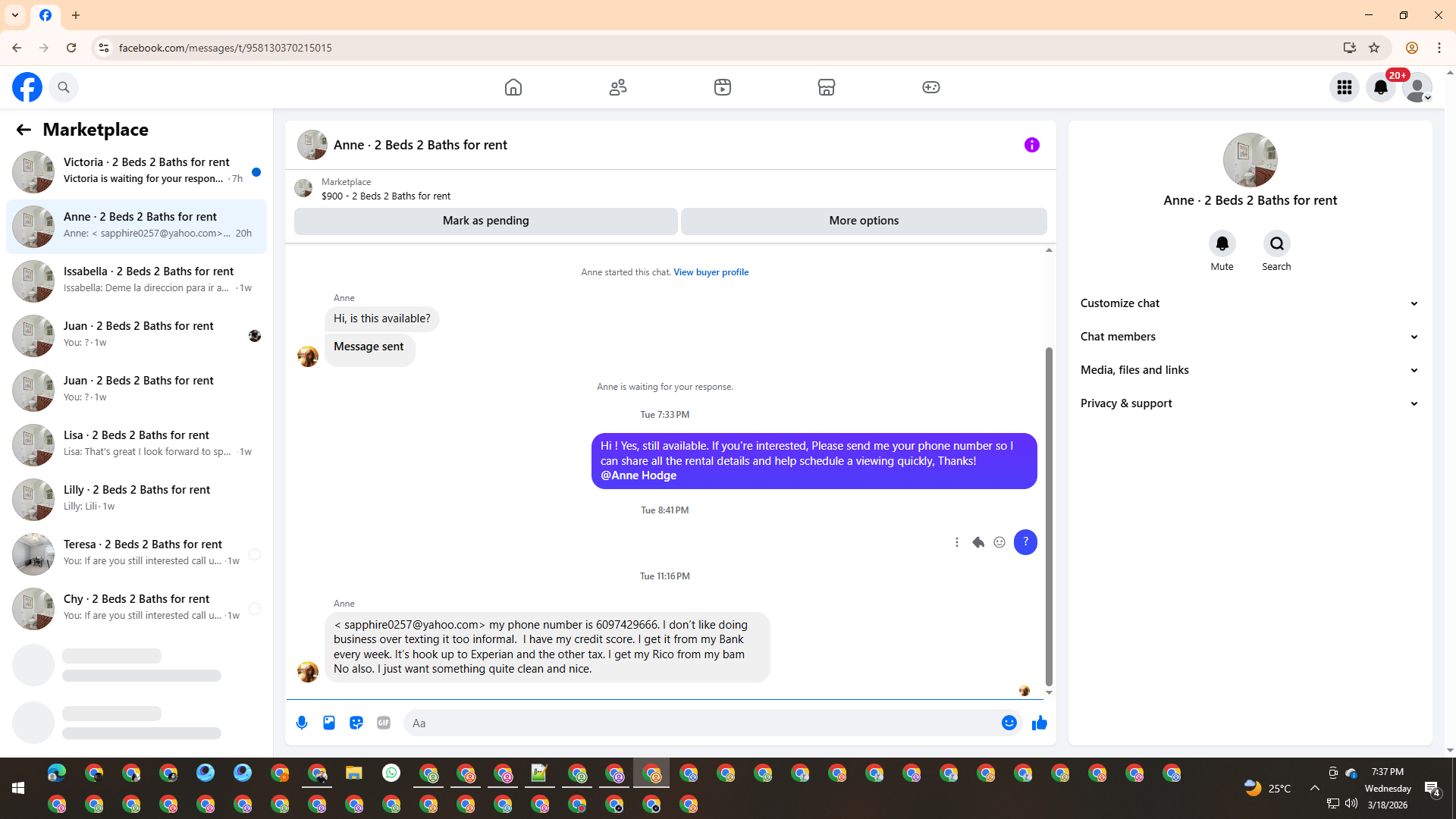React to the question mark message
This screenshot has width=1456, height=819.
pyautogui.click(x=999, y=542)
